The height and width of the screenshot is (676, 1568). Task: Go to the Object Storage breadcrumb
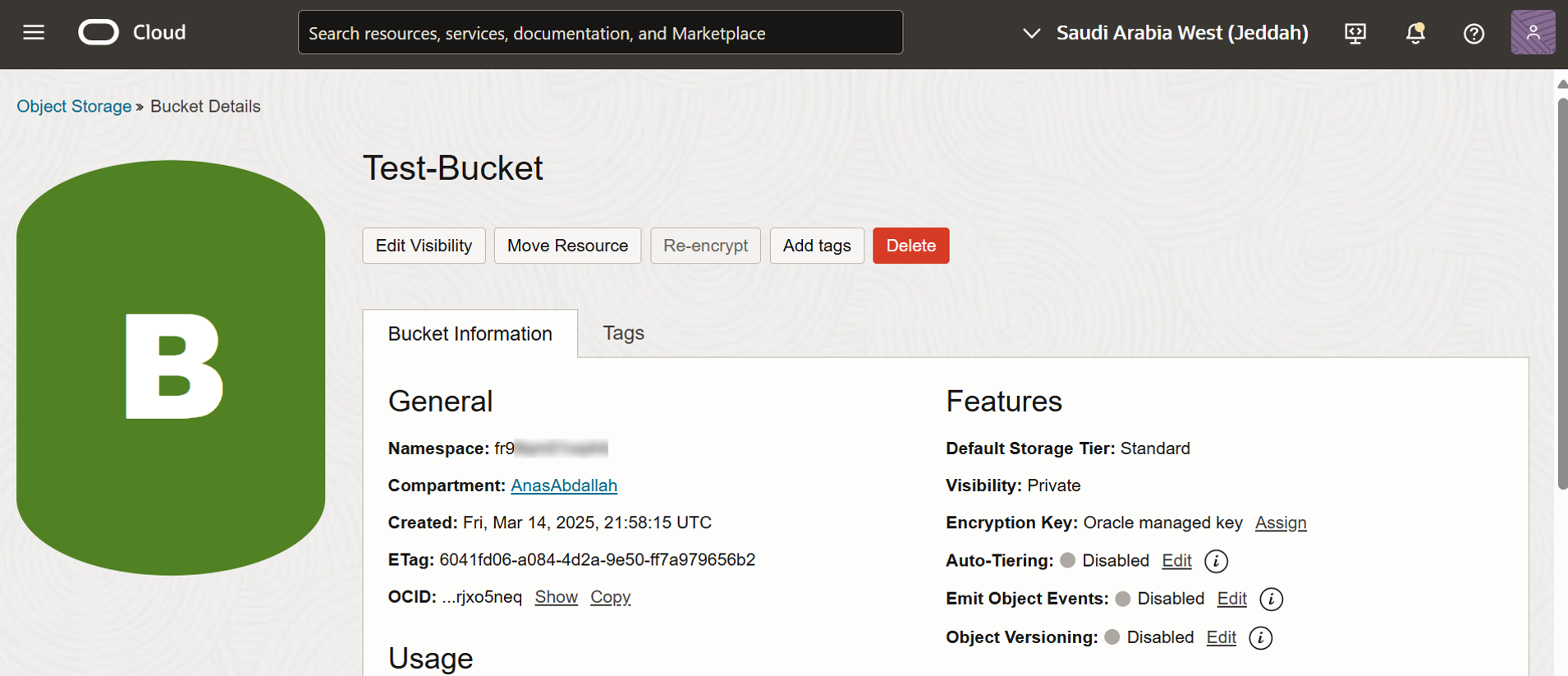click(x=74, y=106)
